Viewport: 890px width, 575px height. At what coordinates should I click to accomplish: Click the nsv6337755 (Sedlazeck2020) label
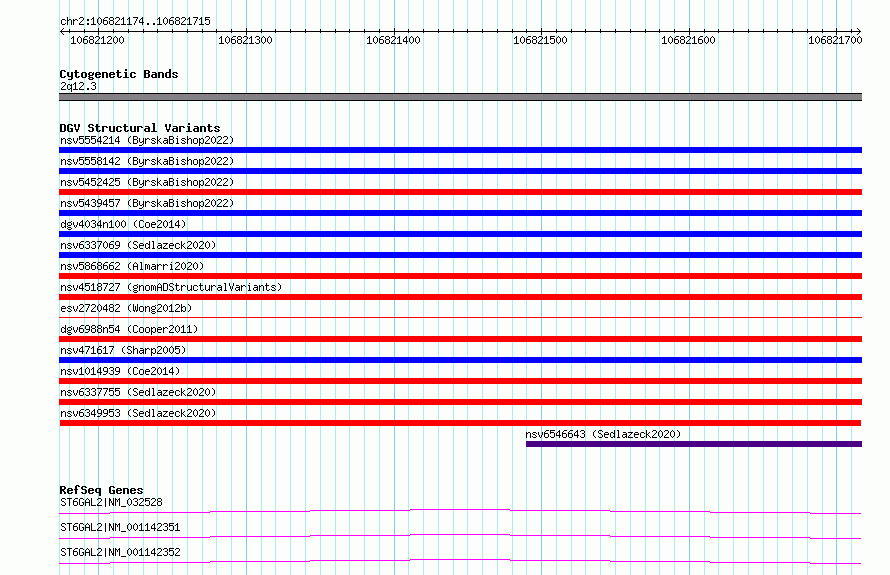click(x=138, y=392)
